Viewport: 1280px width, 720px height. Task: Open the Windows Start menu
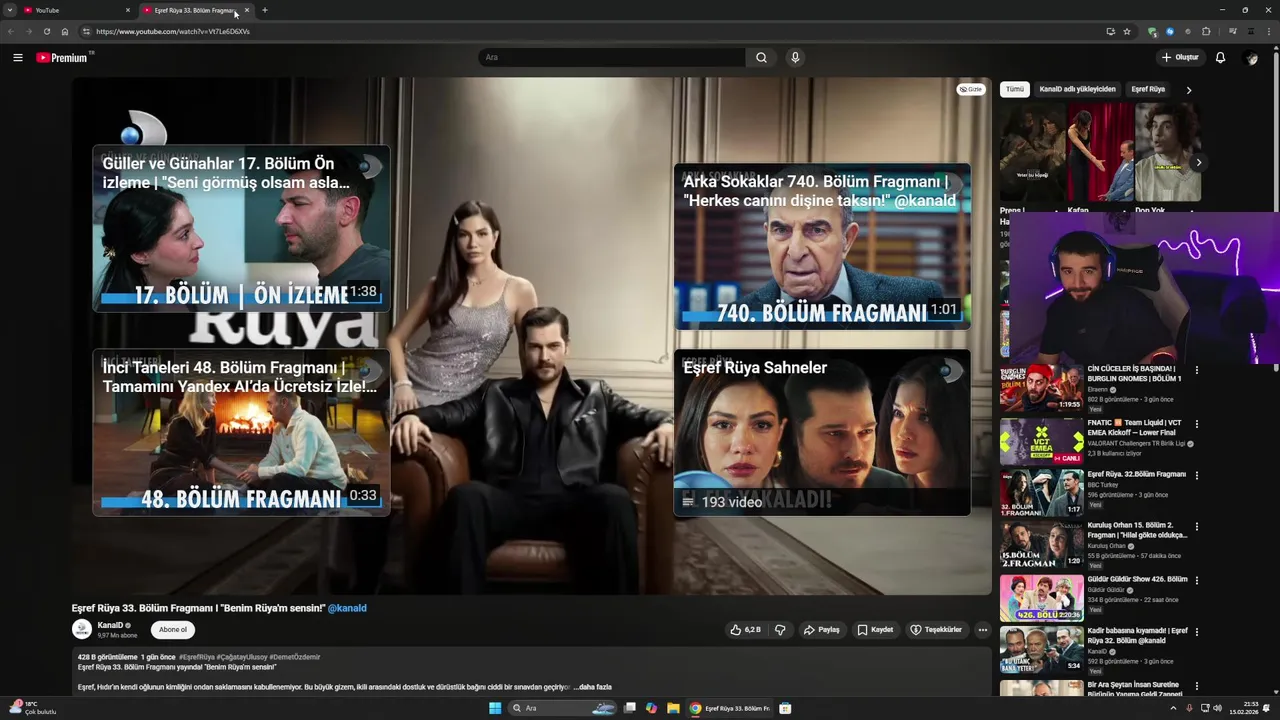[494, 708]
